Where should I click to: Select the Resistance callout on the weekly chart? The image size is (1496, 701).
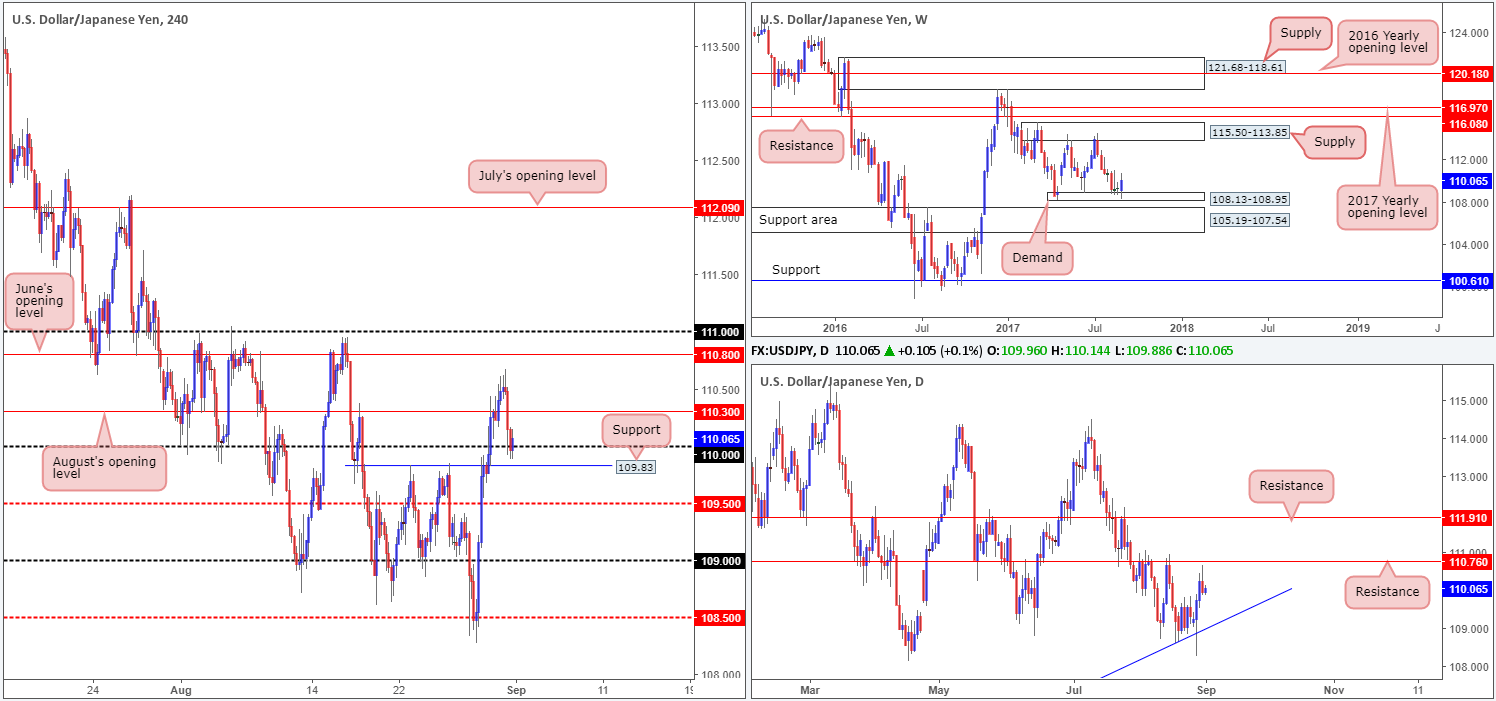[x=802, y=146]
